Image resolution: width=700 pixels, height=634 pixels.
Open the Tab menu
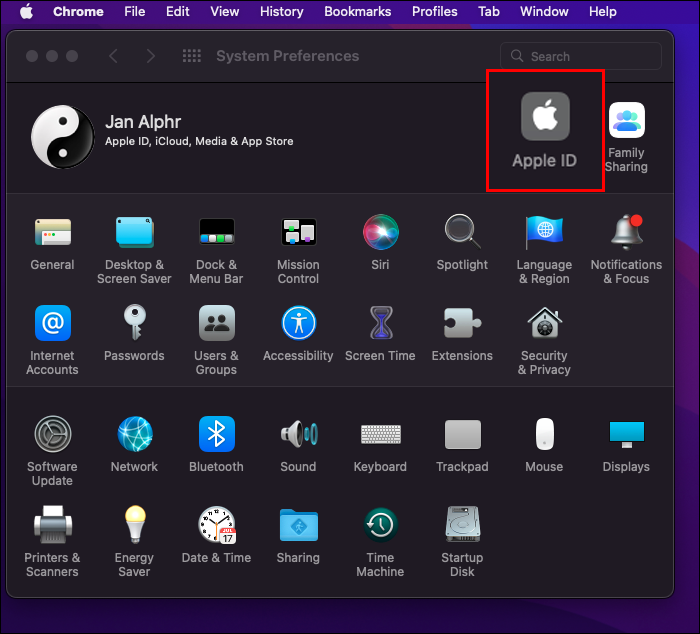pyautogui.click(x=489, y=12)
